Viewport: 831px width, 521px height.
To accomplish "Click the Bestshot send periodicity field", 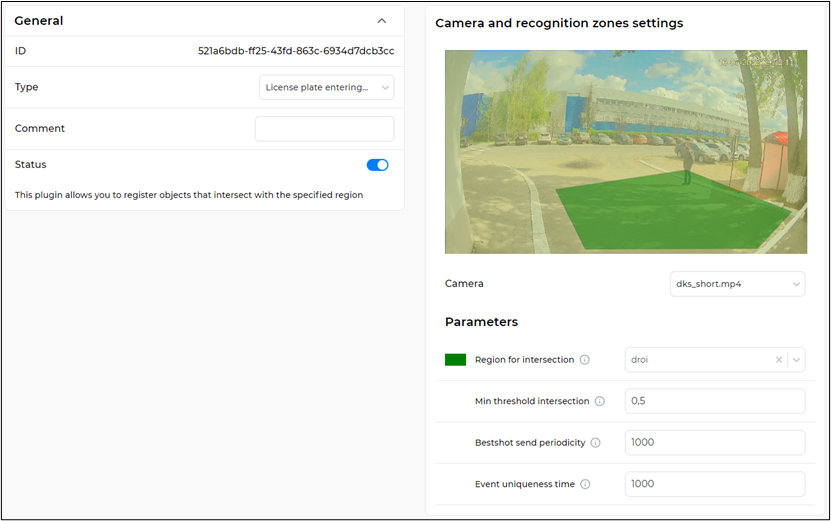I will click(x=715, y=443).
